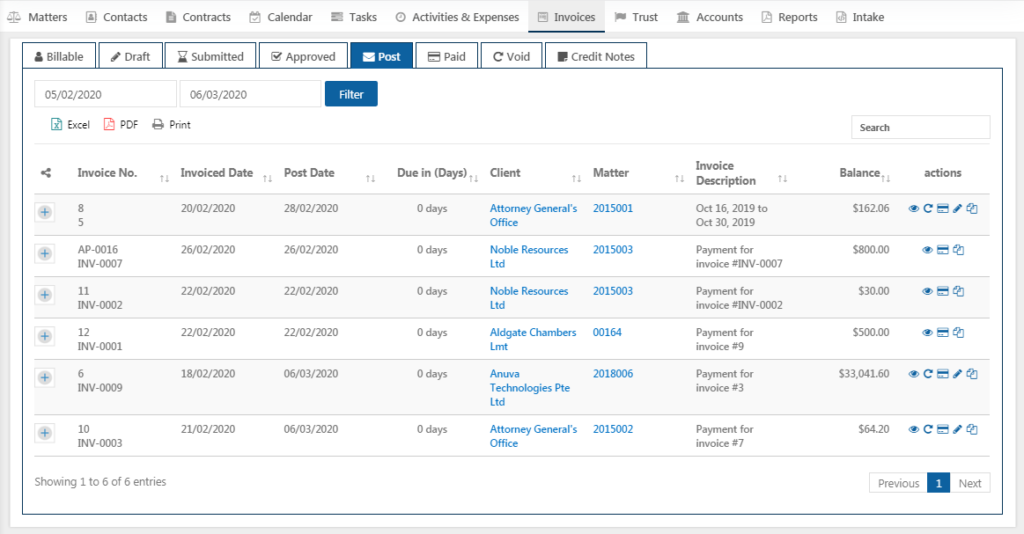This screenshot has height=534, width=1024.
Task: Go to the Reports menu
Action: tap(790, 17)
